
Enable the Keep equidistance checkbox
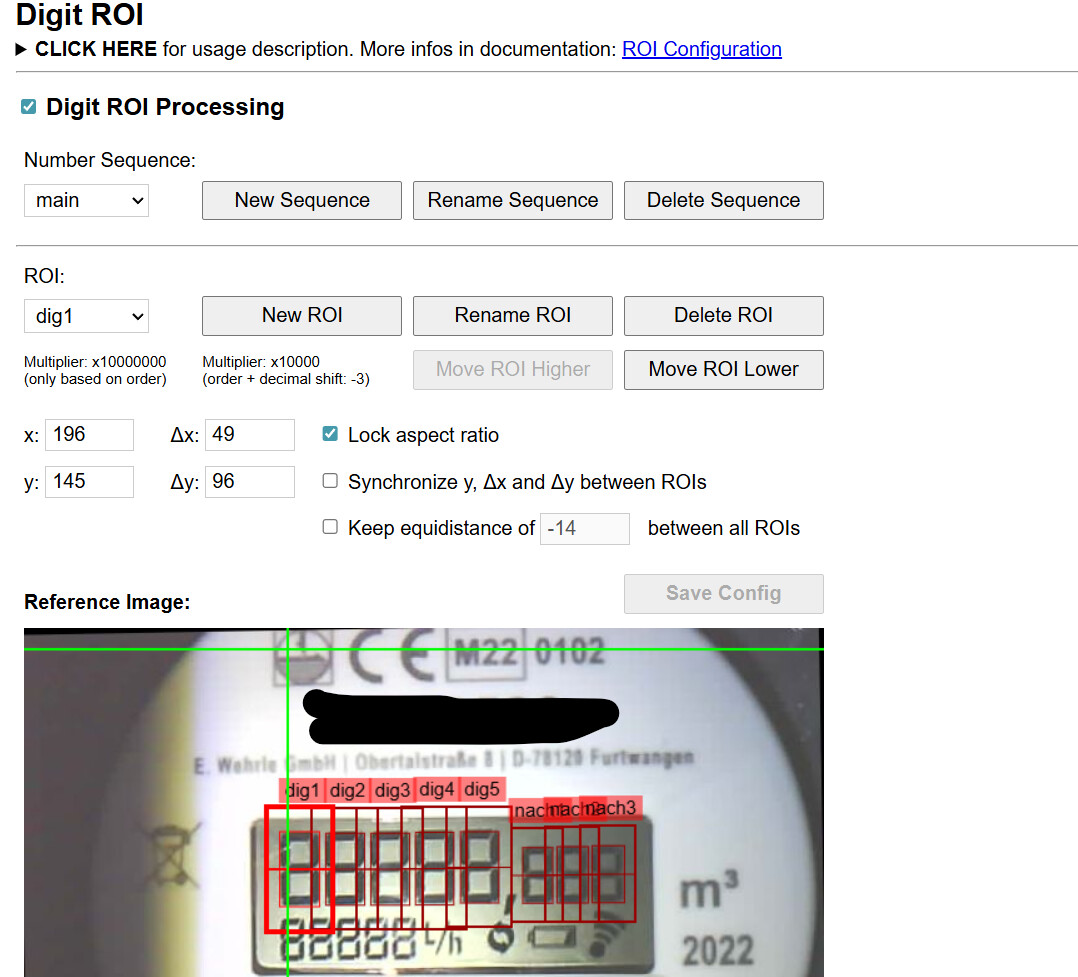(x=330, y=527)
